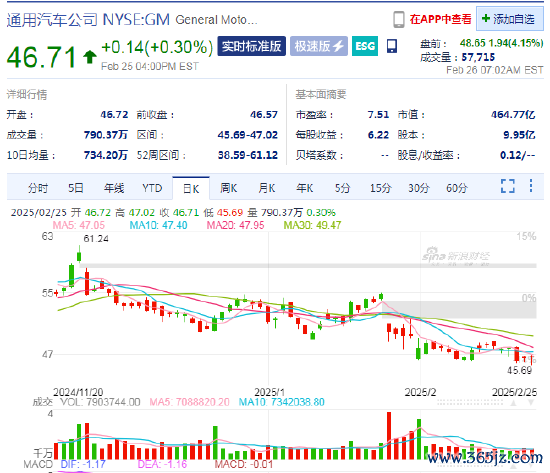This screenshot has width=550, height=473.
Task: Switch to the 年K tab
Action: click(304, 188)
